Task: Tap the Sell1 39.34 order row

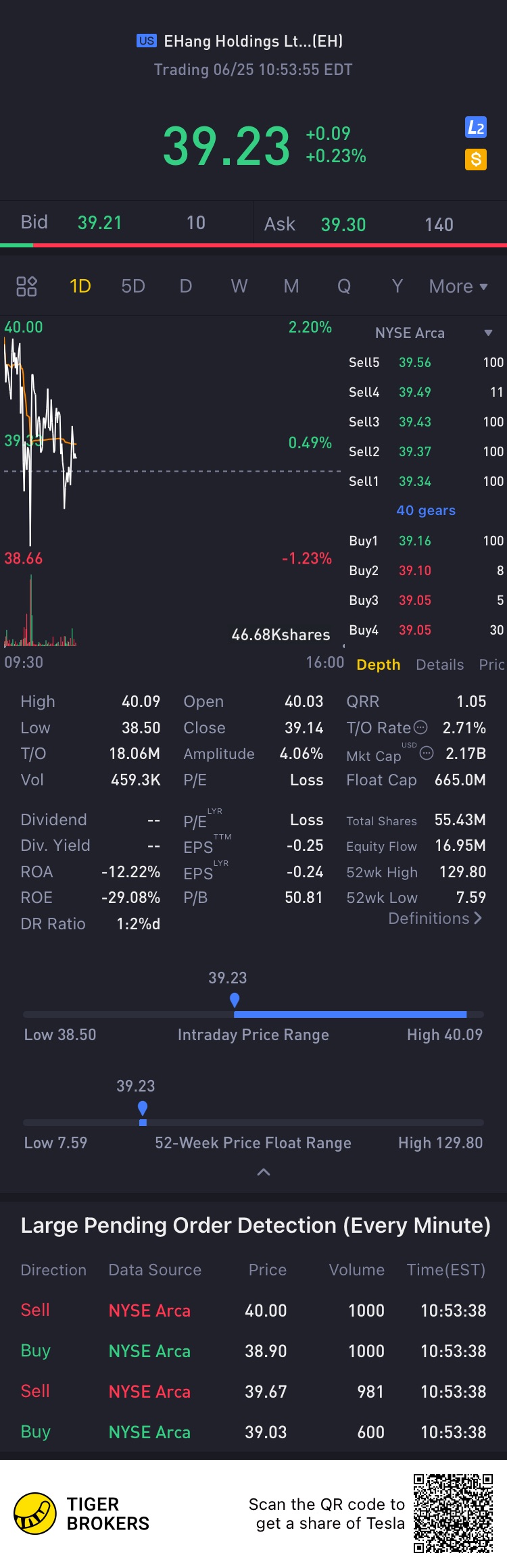Action: pos(426,481)
